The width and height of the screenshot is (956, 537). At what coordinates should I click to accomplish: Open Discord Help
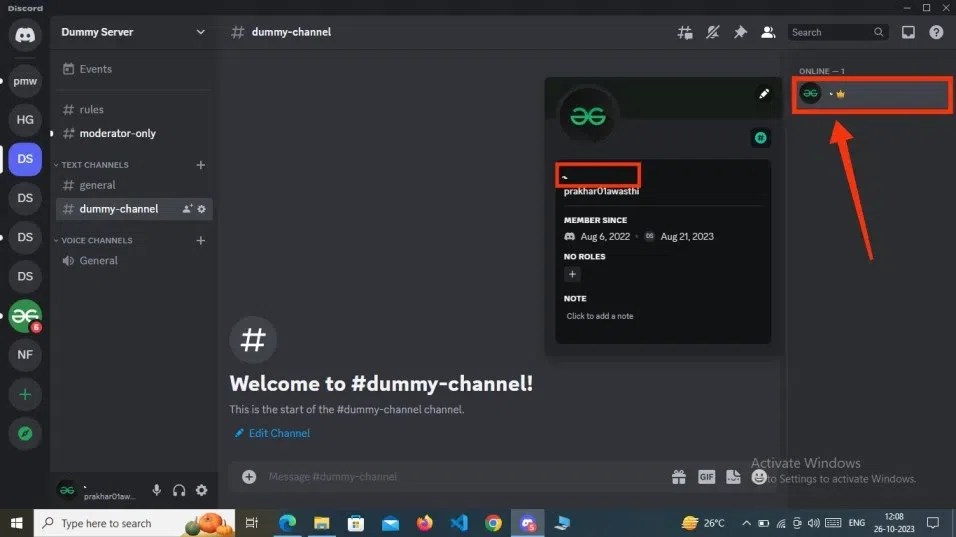click(x=936, y=32)
